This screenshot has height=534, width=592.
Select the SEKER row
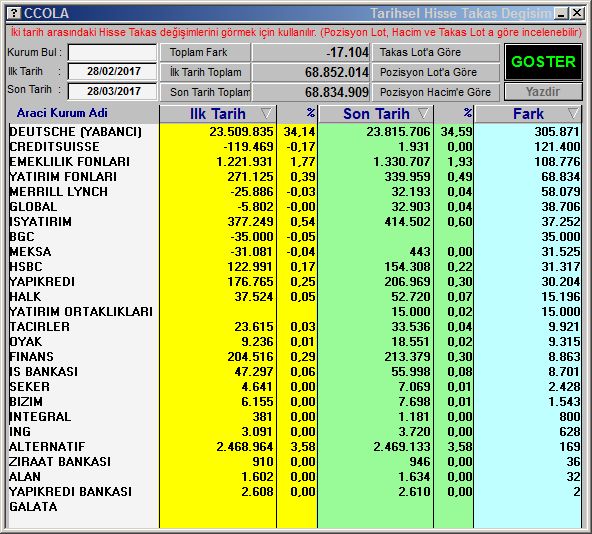(x=294, y=387)
